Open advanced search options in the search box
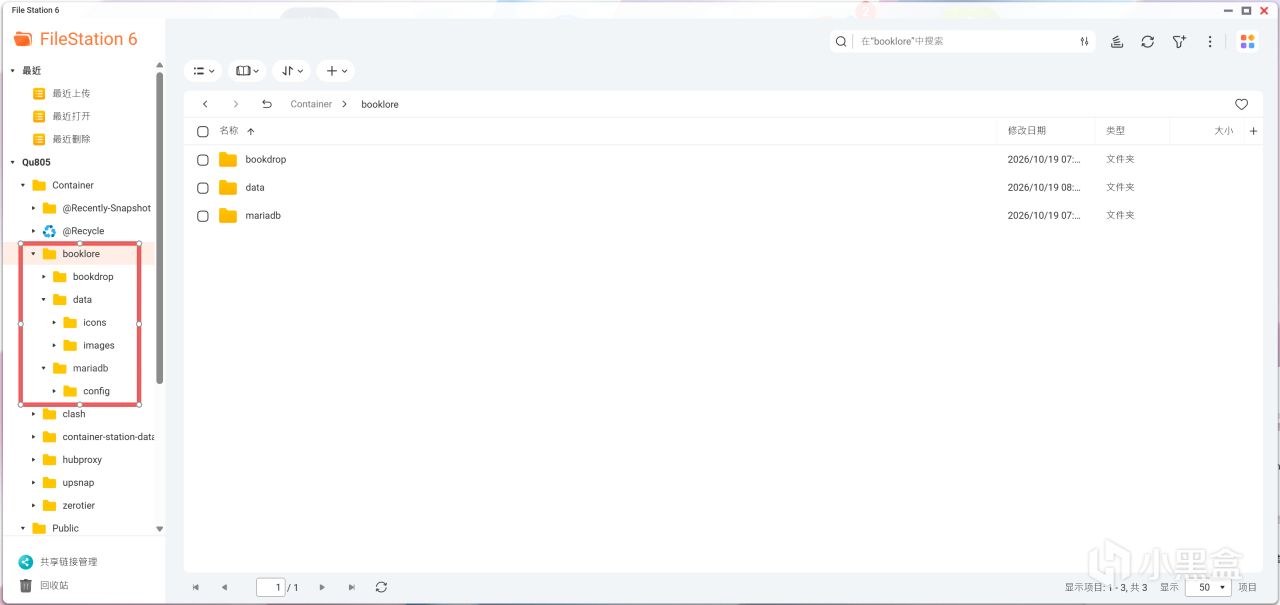1280x605 pixels. pyautogui.click(x=1084, y=41)
